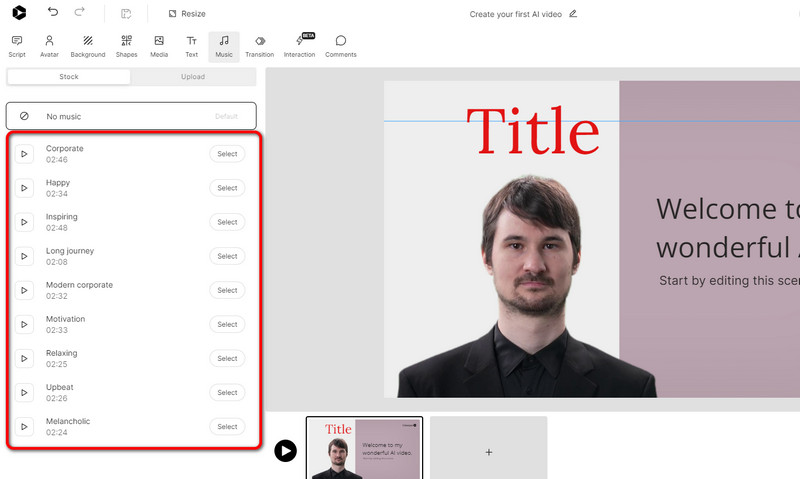Open the Script panel
Image resolution: width=800 pixels, height=479 pixels.
(17, 46)
